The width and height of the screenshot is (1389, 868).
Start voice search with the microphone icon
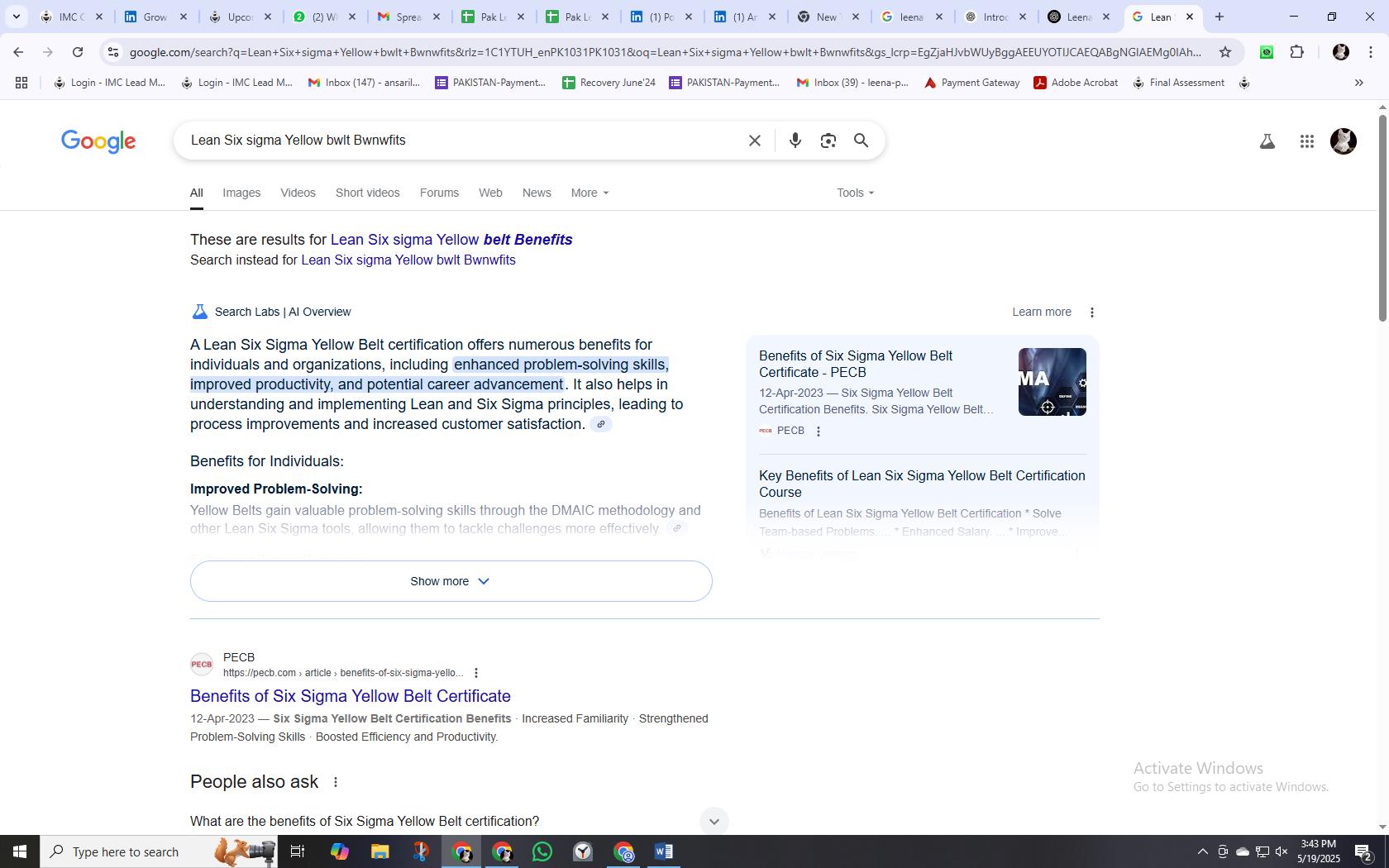click(795, 141)
